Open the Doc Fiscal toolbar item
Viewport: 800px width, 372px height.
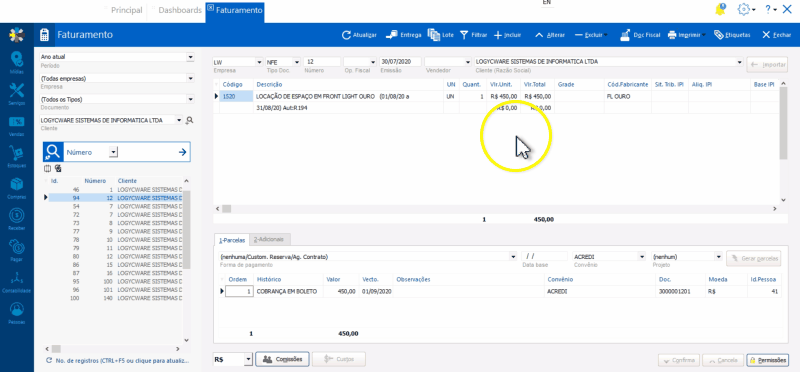[x=640, y=35]
